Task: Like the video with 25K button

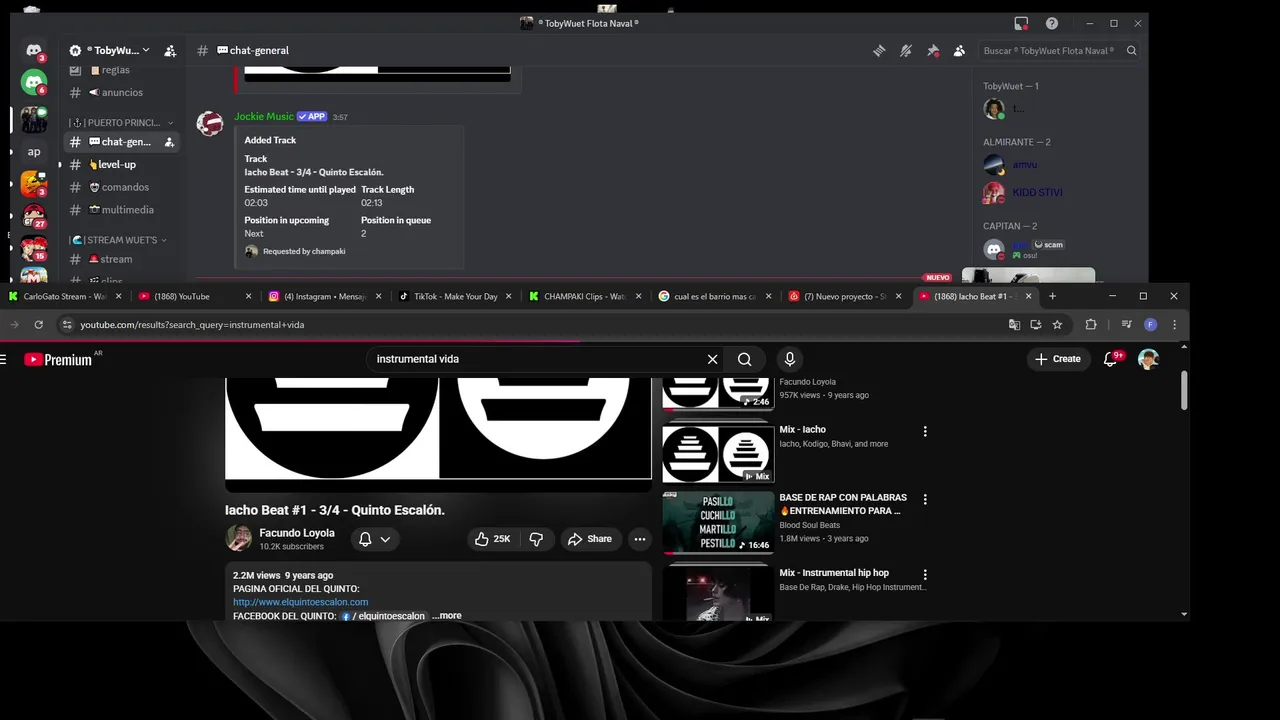Action: click(492, 539)
